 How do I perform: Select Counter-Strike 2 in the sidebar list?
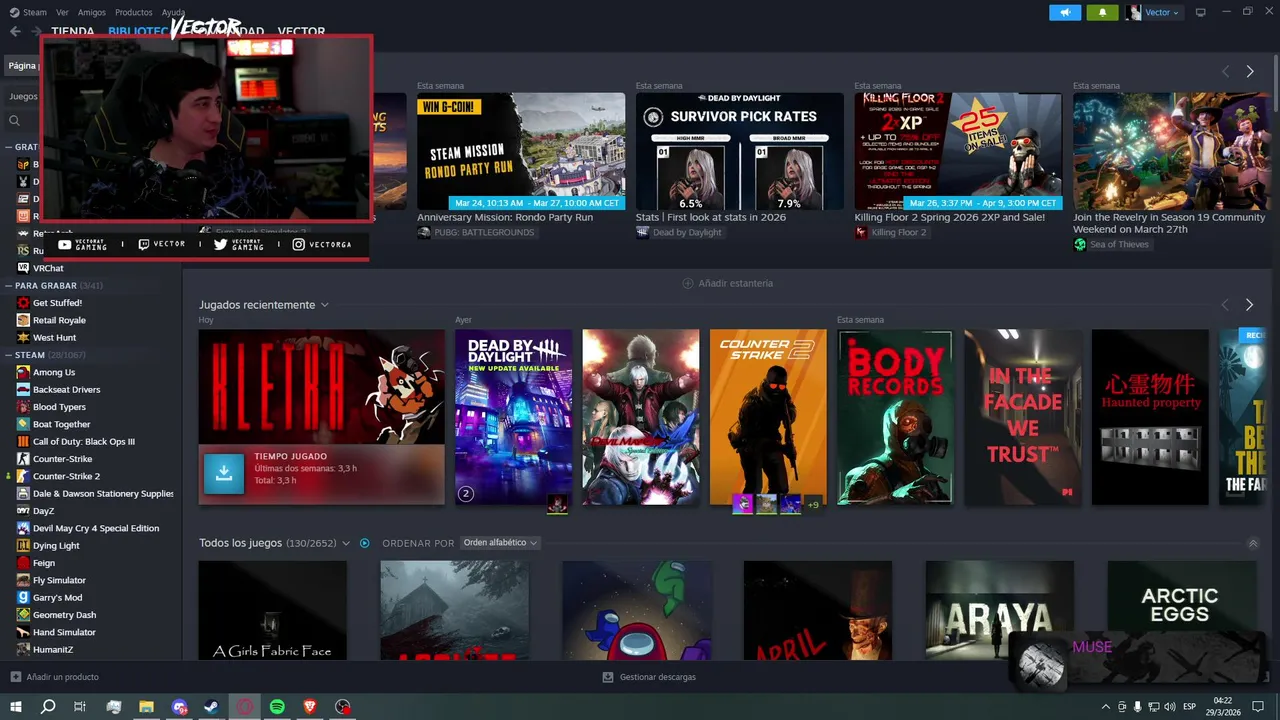tap(66, 476)
